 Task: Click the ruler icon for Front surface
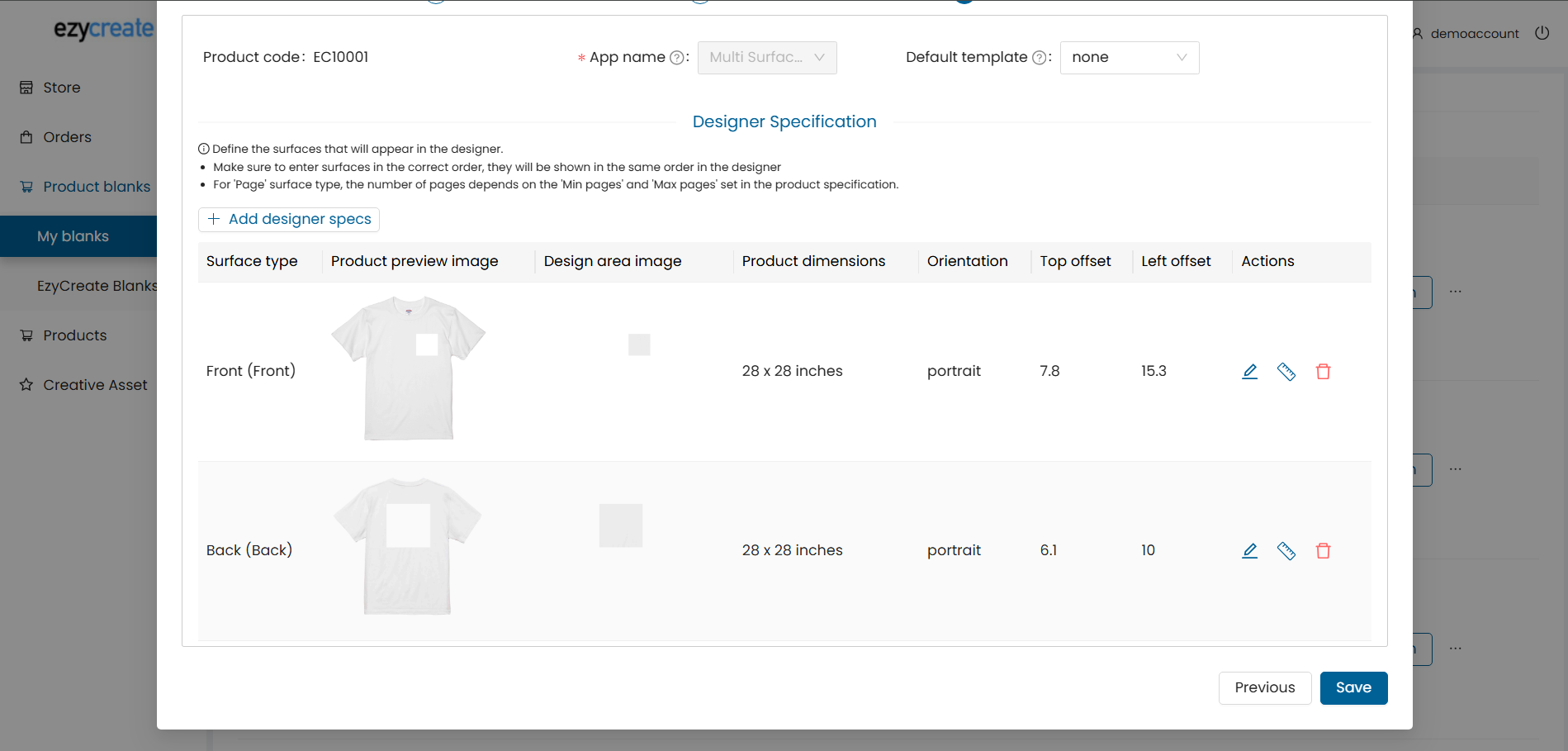pyautogui.click(x=1286, y=372)
